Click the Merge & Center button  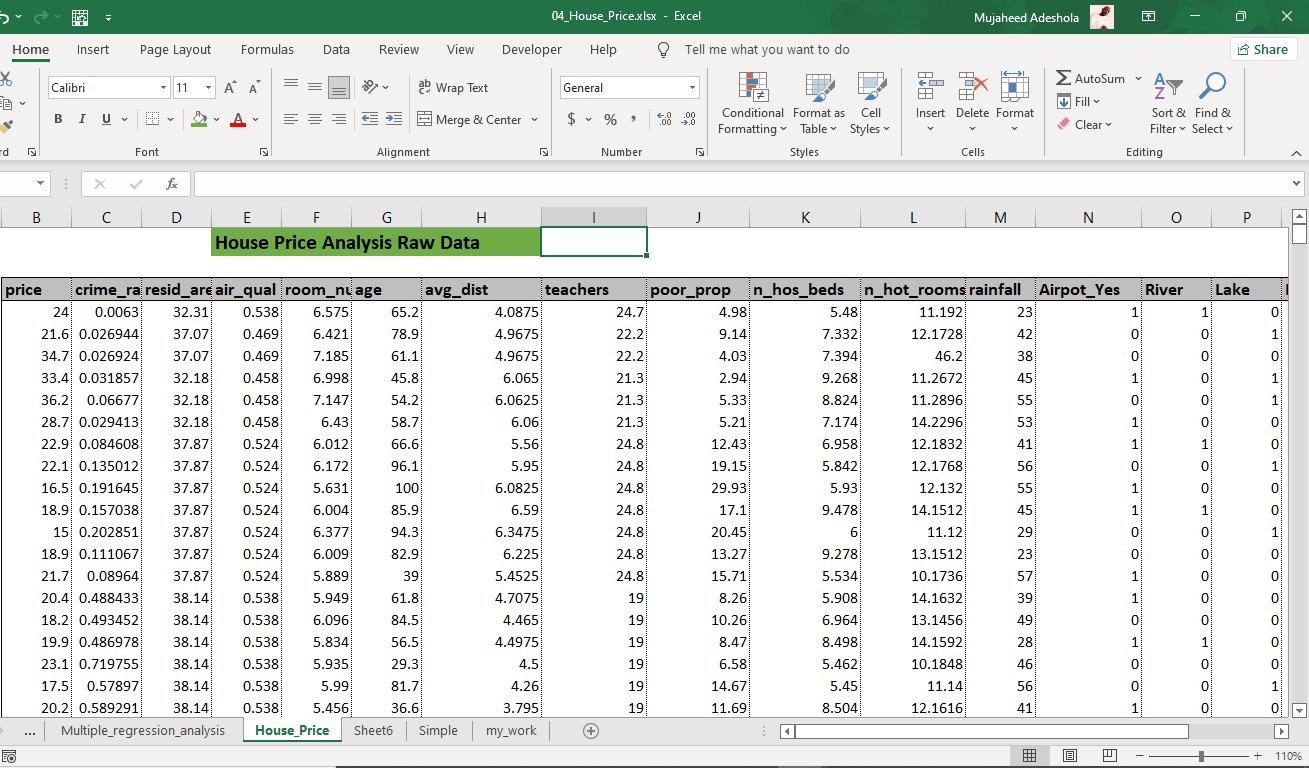click(x=477, y=119)
